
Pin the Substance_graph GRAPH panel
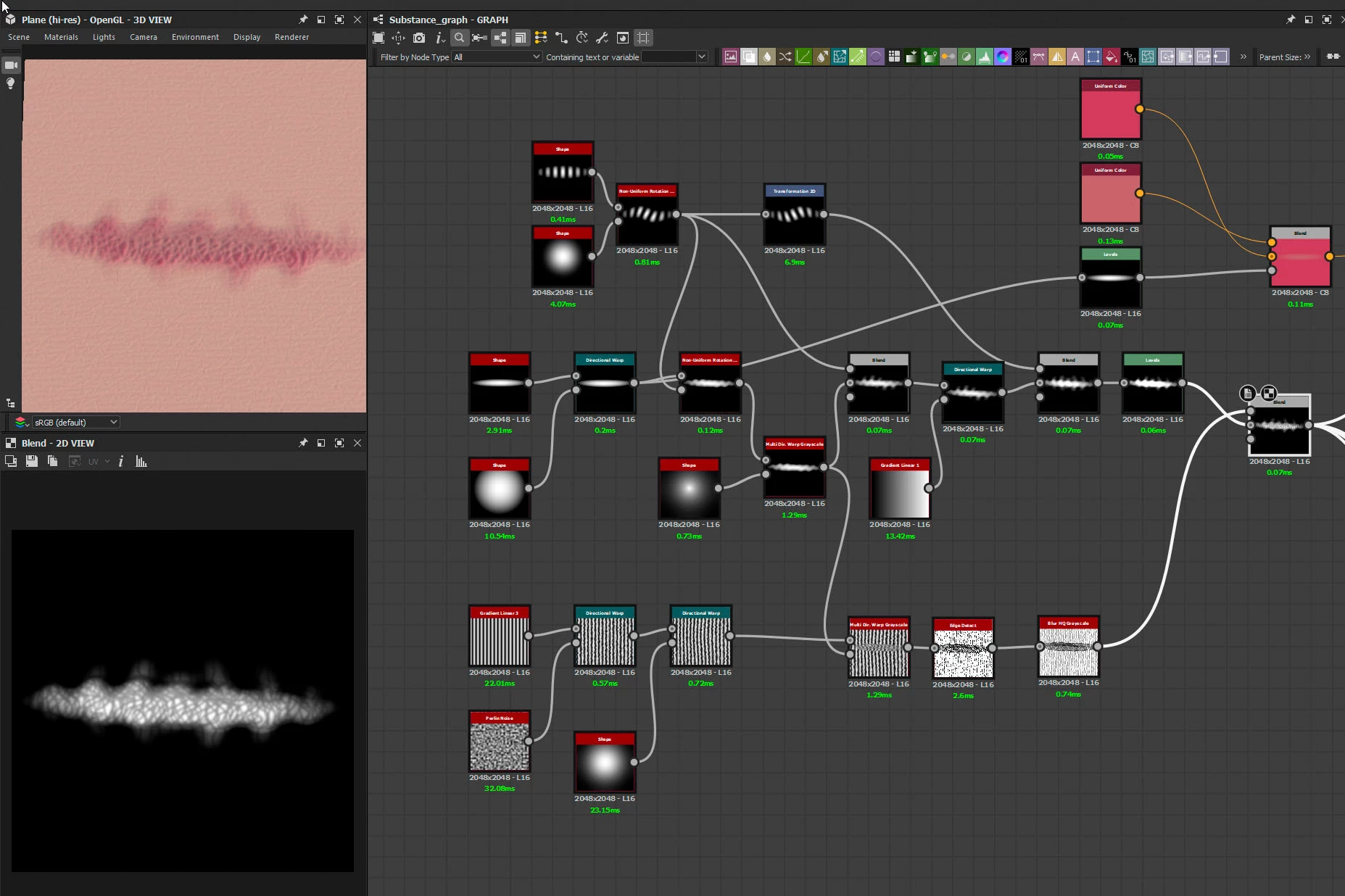tap(1291, 20)
